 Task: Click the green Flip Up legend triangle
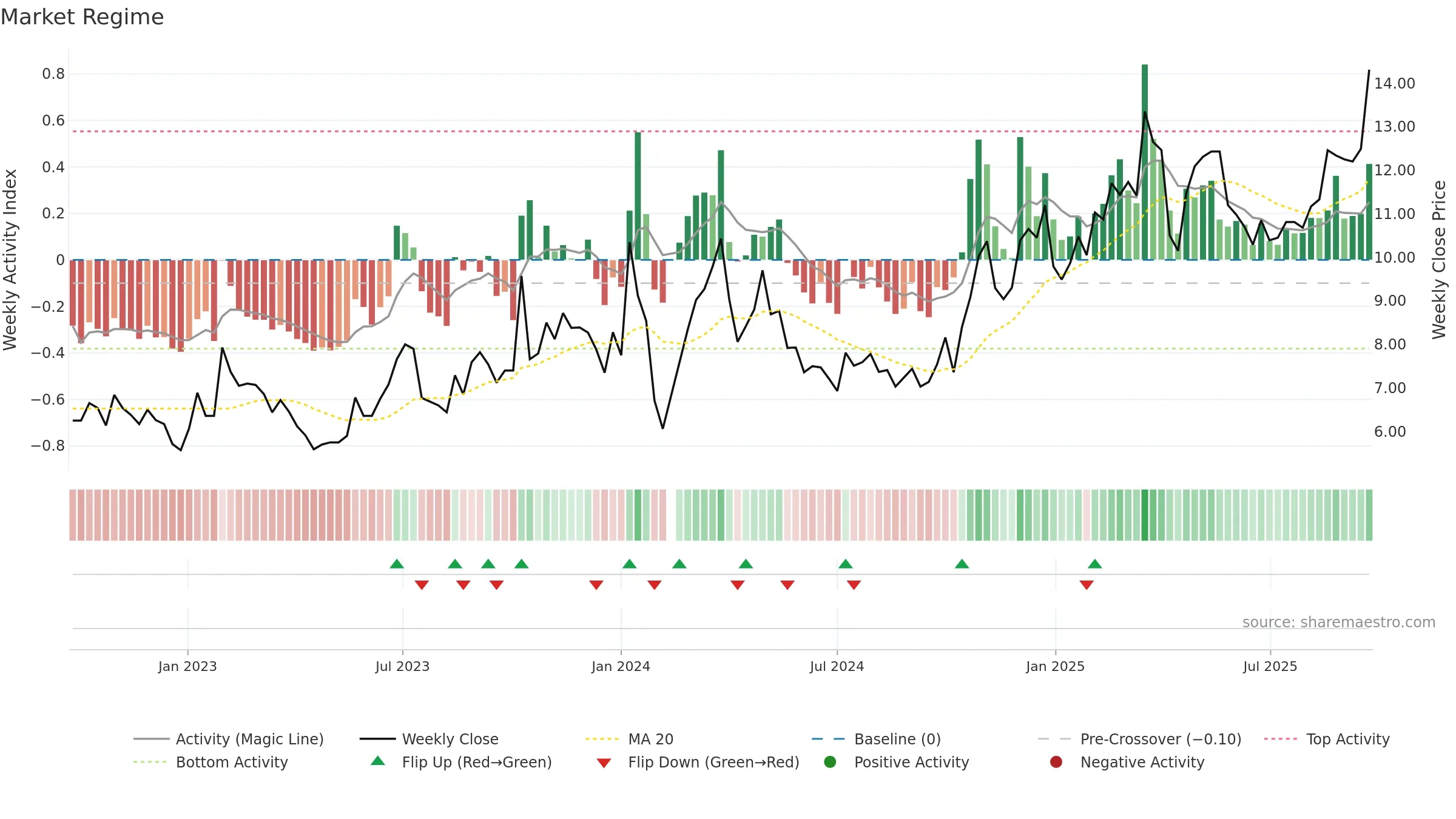point(378,761)
